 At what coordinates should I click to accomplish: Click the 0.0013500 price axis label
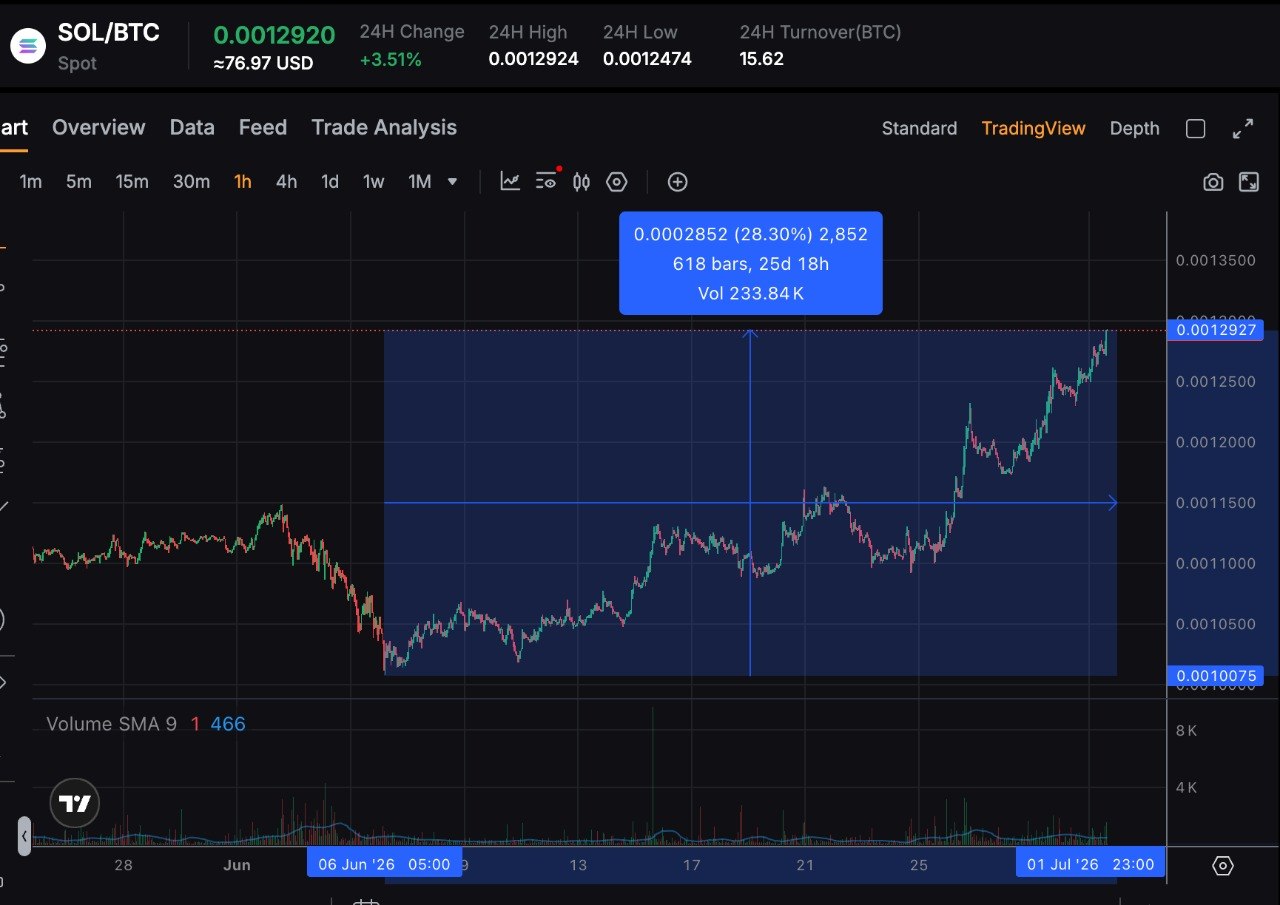tap(1216, 260)
